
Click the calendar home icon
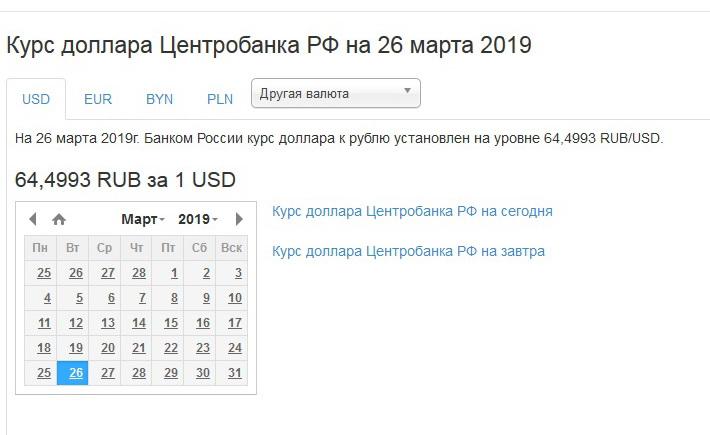click(59, 220)
